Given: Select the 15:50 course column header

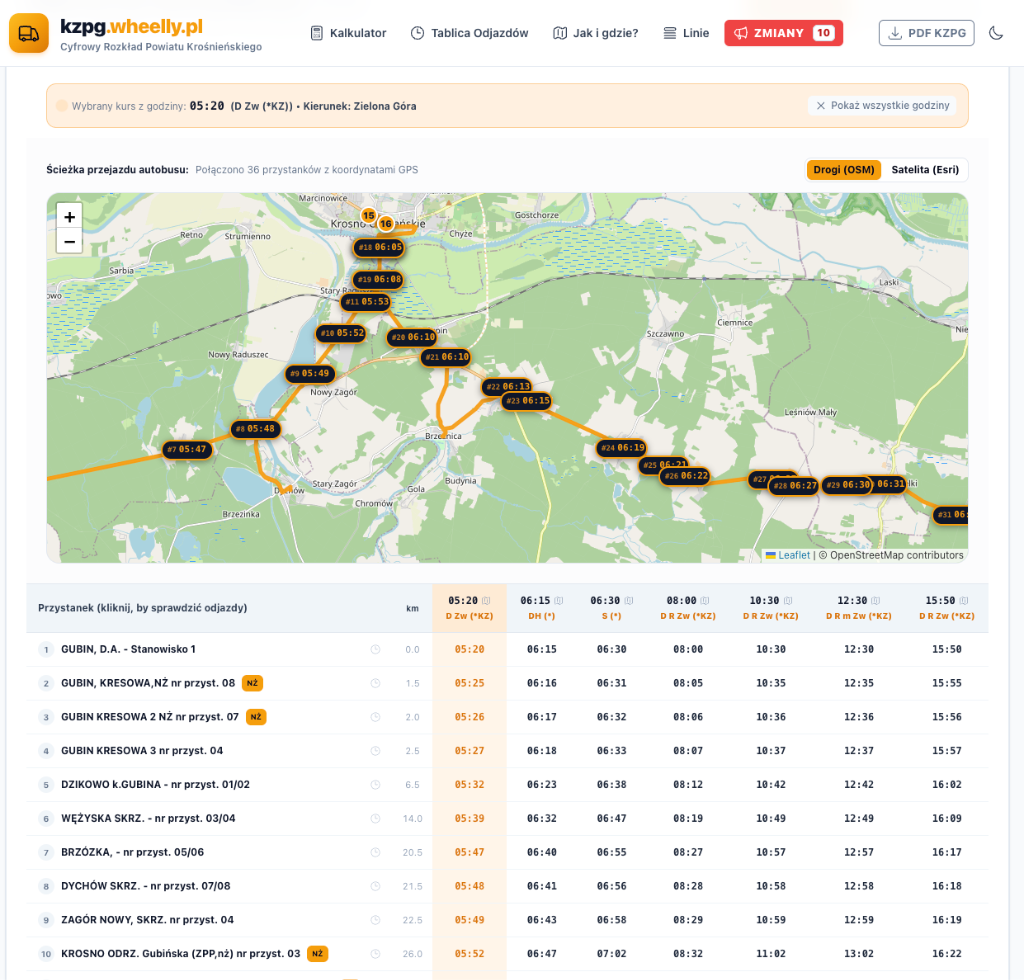Looking at the screenshot, I should pyautogui.click(x=946, y=608).
